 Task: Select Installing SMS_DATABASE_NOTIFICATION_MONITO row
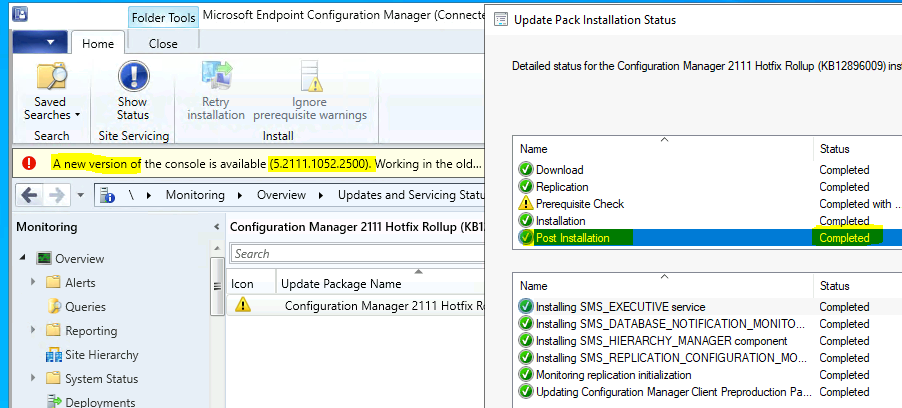tap(707, 324)
